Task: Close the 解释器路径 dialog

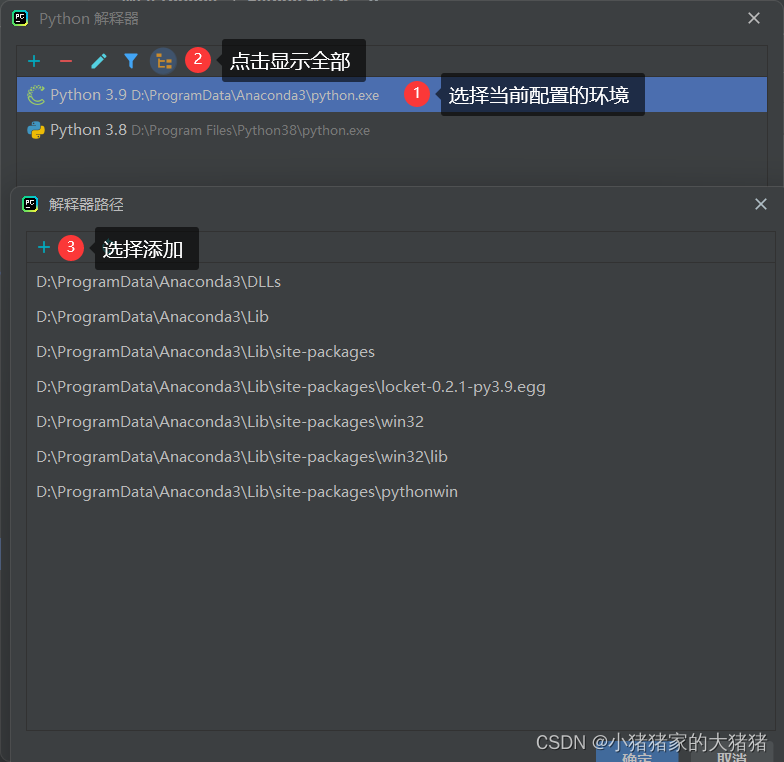Action: [760, 204]
